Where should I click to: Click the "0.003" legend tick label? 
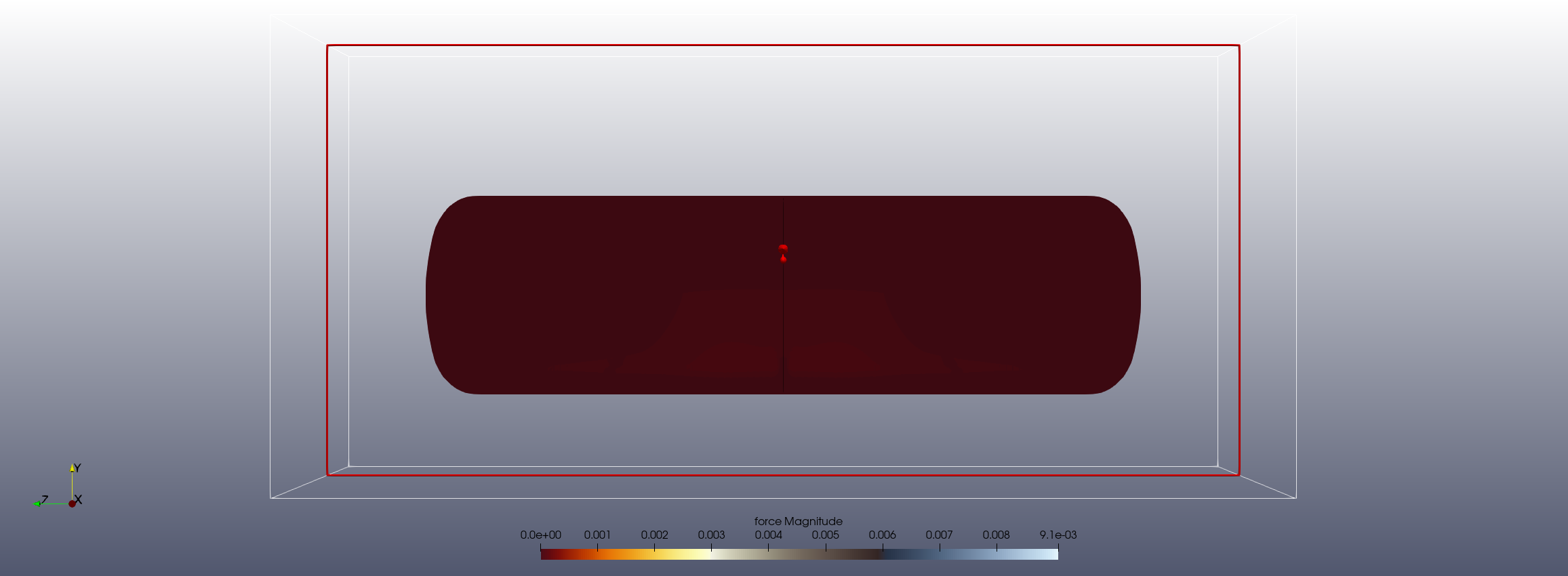tap(711, 535)
